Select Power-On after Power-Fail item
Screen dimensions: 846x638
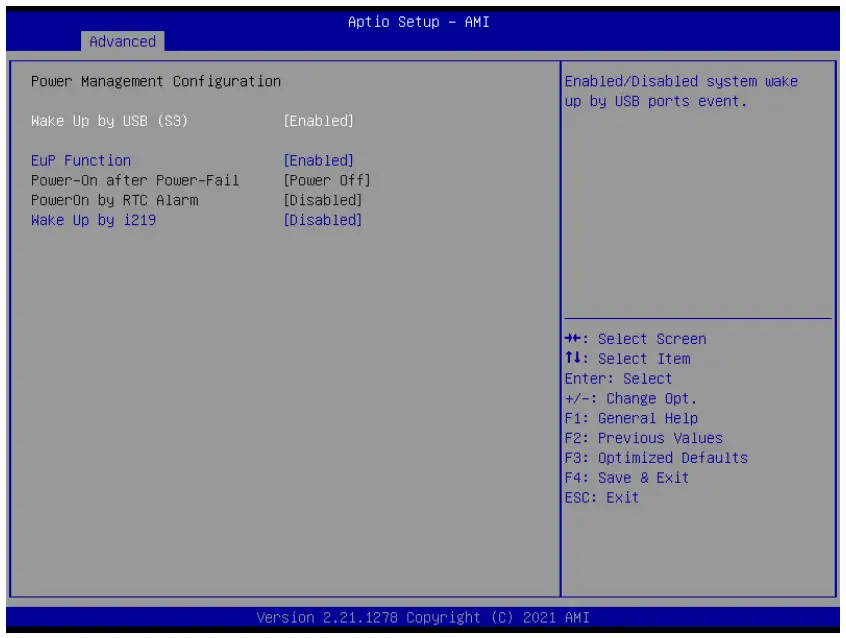tap(135, 180)
